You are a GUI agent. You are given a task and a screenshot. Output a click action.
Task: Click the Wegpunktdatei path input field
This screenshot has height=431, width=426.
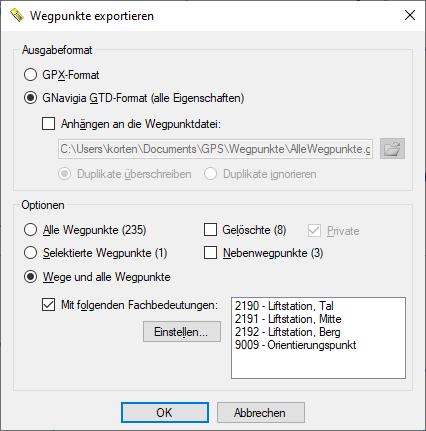(x=216, y=149)
